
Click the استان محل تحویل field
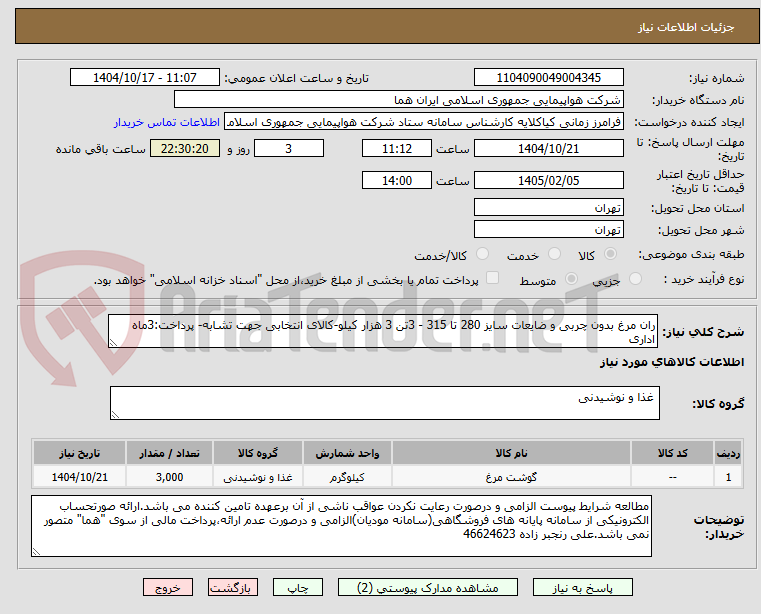click(x=548, y=207)
